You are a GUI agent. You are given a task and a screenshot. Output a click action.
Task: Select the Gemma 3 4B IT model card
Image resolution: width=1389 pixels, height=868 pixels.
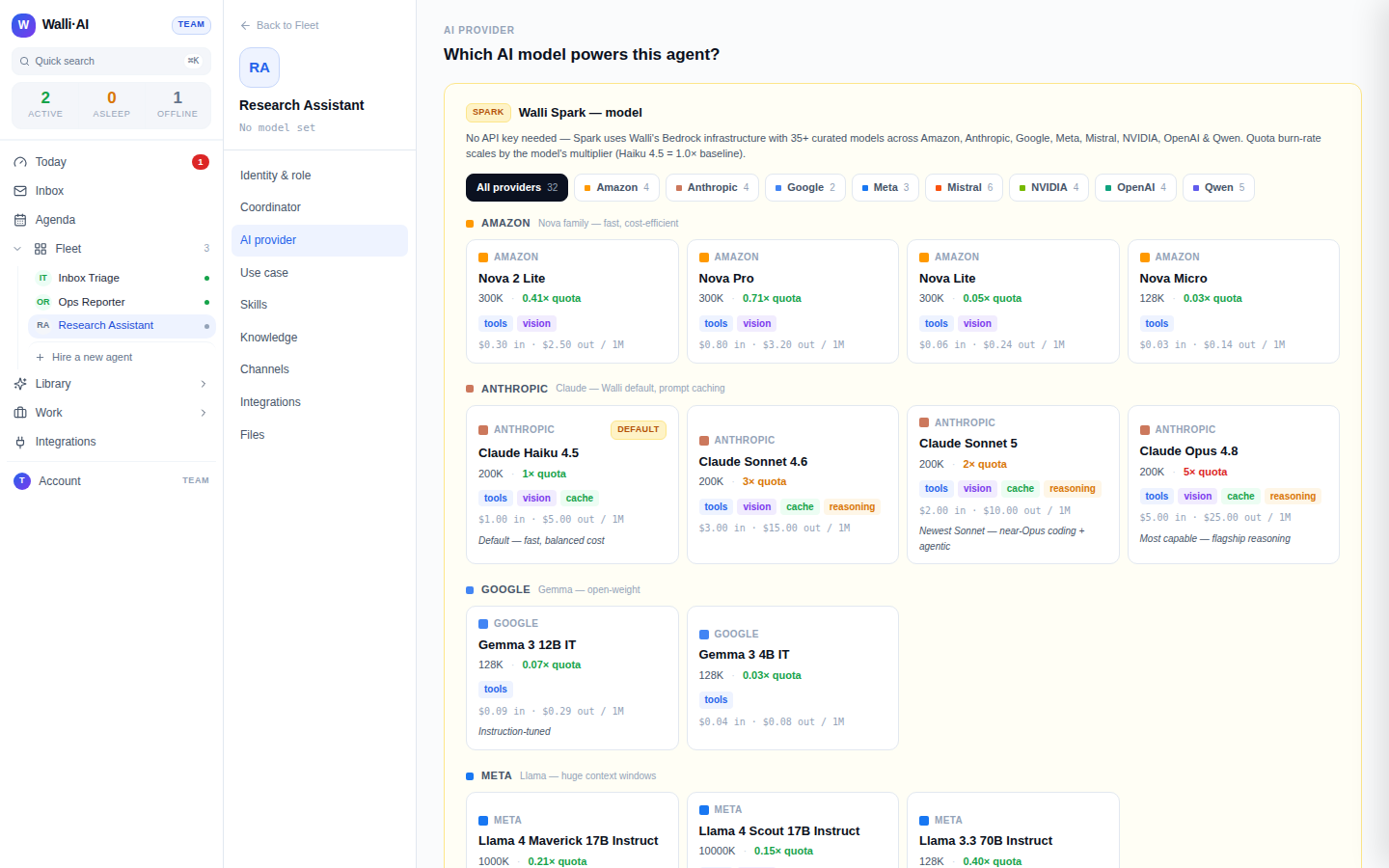(793, 678)
